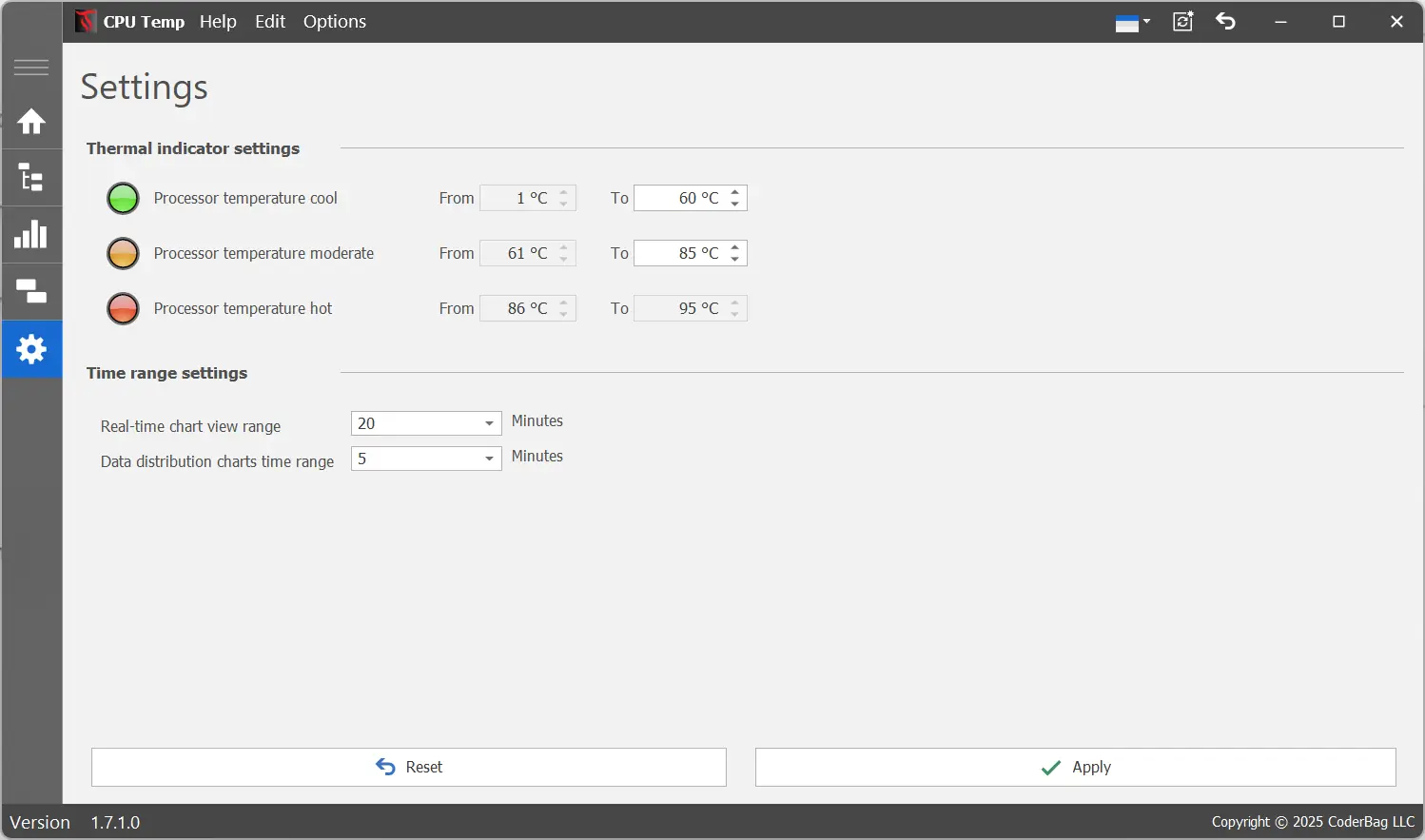
Task: Click the Apply button
Action: pos(1075,767)
